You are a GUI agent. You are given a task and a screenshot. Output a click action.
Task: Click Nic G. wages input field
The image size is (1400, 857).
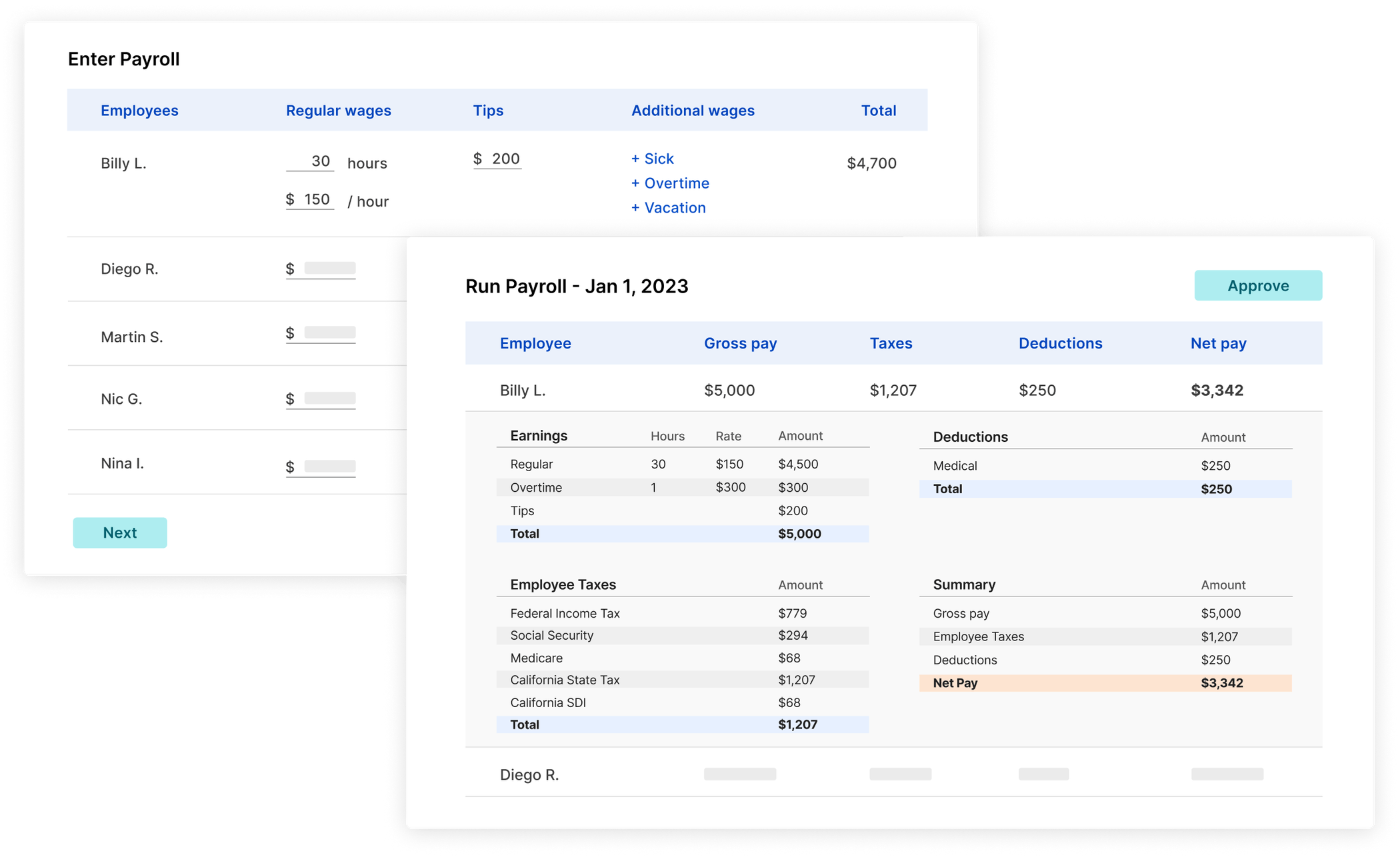pyautogui.click(x=329, y=399)
